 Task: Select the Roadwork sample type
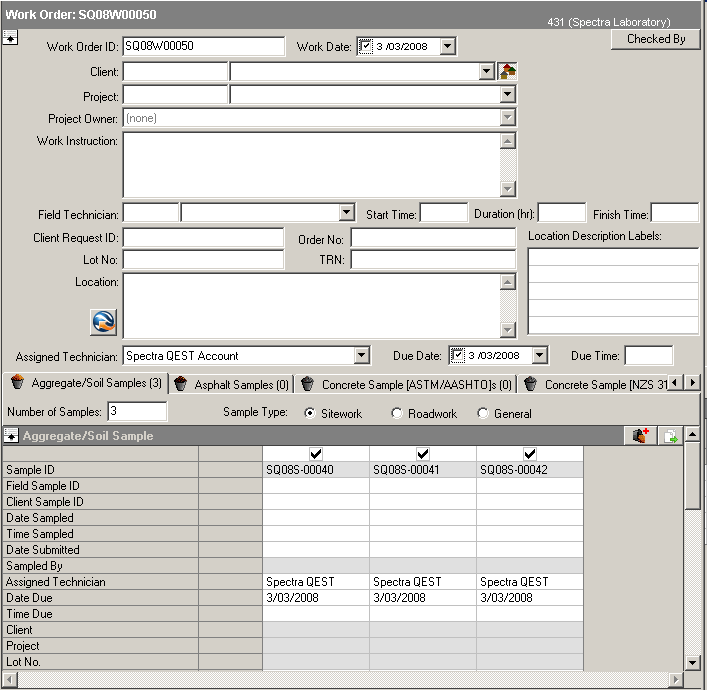[x=397, y=413]
